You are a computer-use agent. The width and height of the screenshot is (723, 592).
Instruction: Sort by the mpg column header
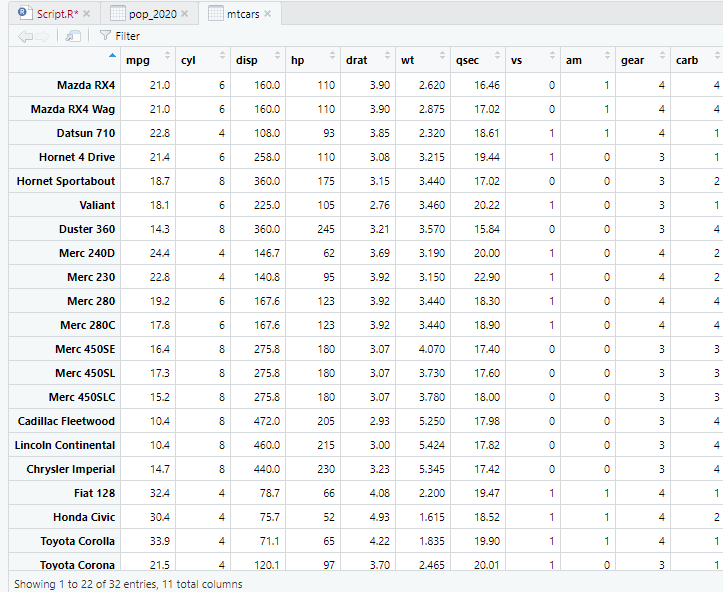(148, 60)
